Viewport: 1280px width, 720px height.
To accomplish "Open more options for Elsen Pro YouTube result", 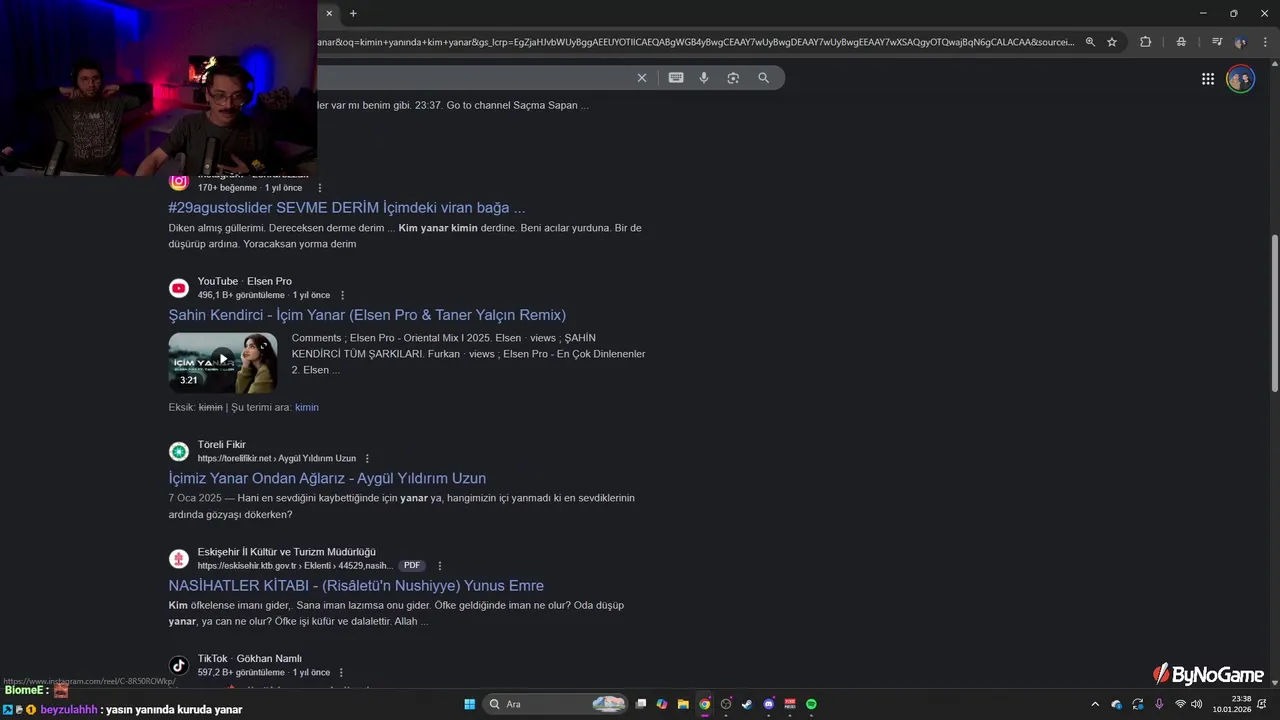I will point(342,295).
